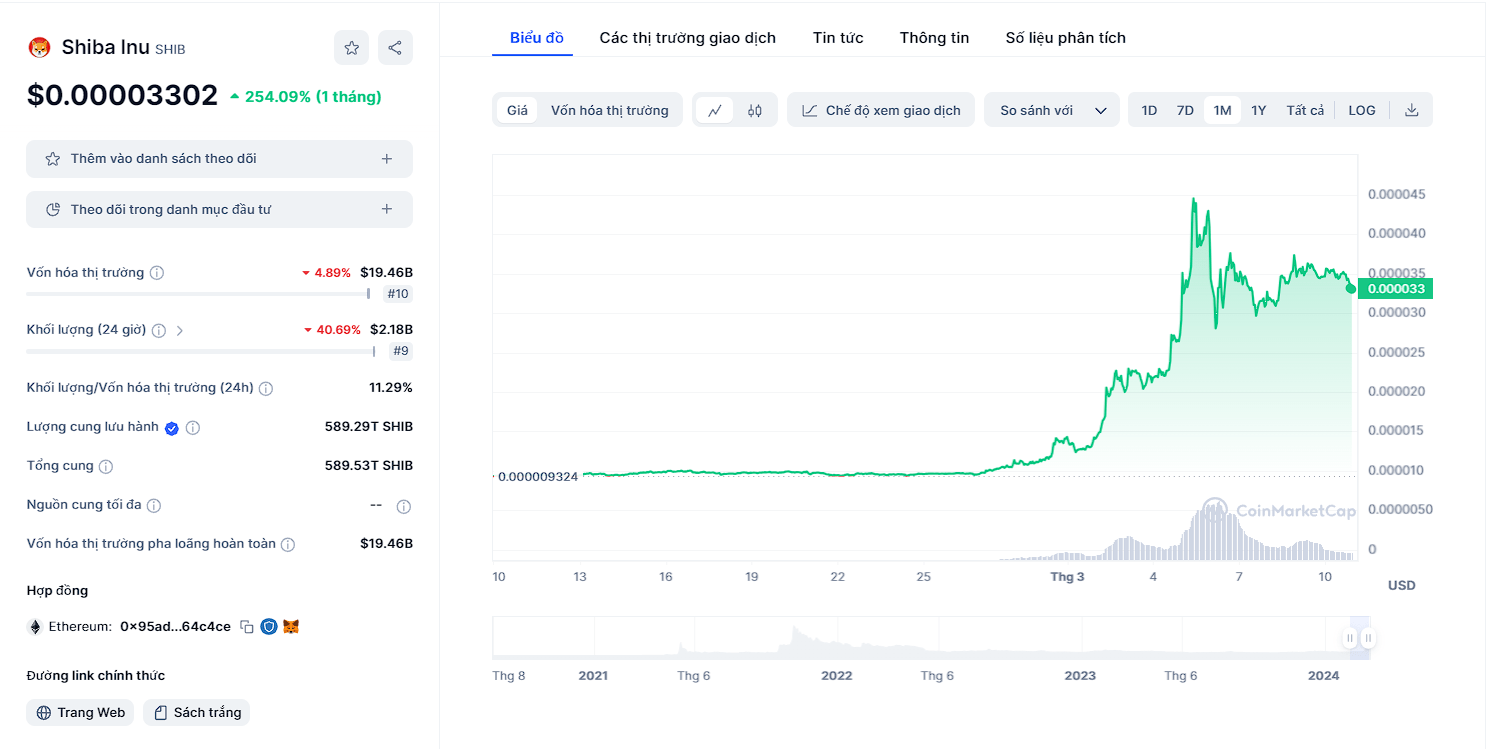Click 'Theo dõi trong danh mục đầu tư' button

pyautogui.click(x=219, y=209)
